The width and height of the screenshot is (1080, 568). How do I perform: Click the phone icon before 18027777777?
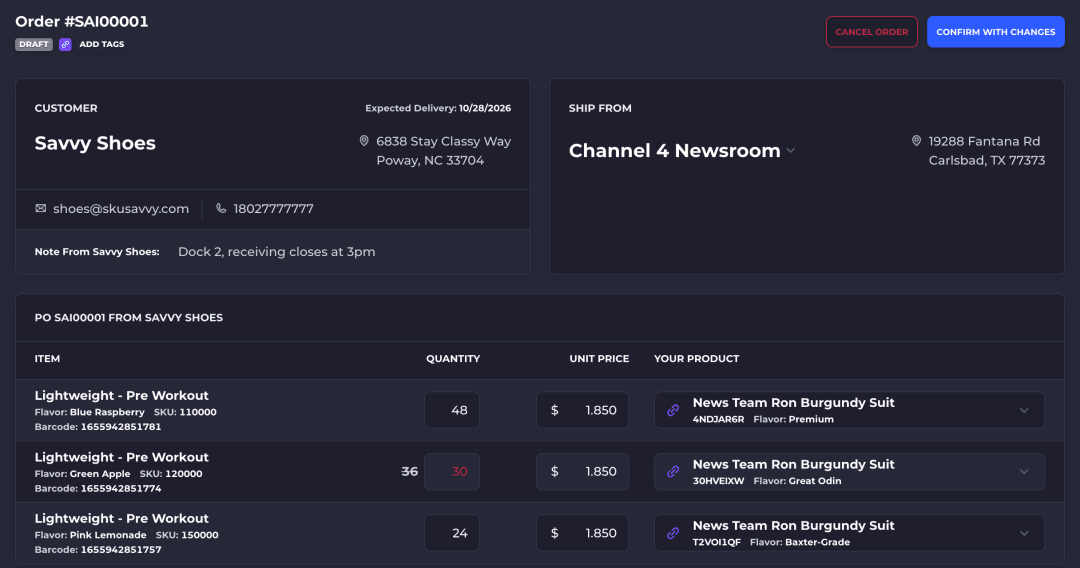click(x=221, y=208)
